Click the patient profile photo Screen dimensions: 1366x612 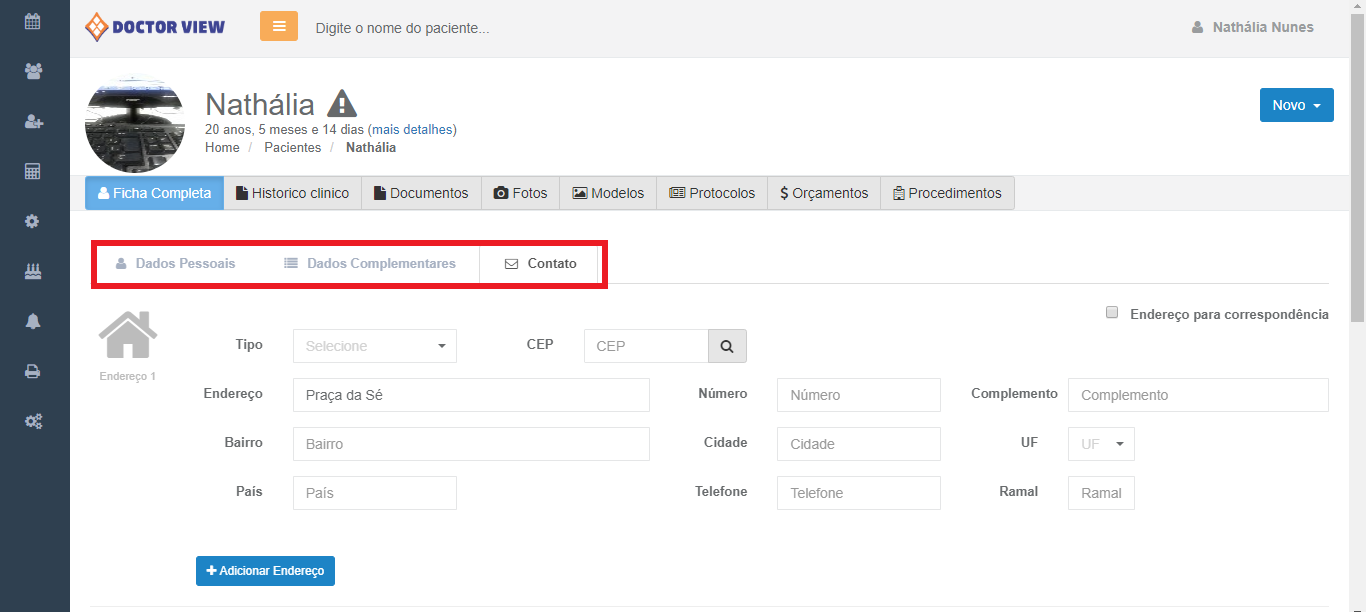coord(135,124)
